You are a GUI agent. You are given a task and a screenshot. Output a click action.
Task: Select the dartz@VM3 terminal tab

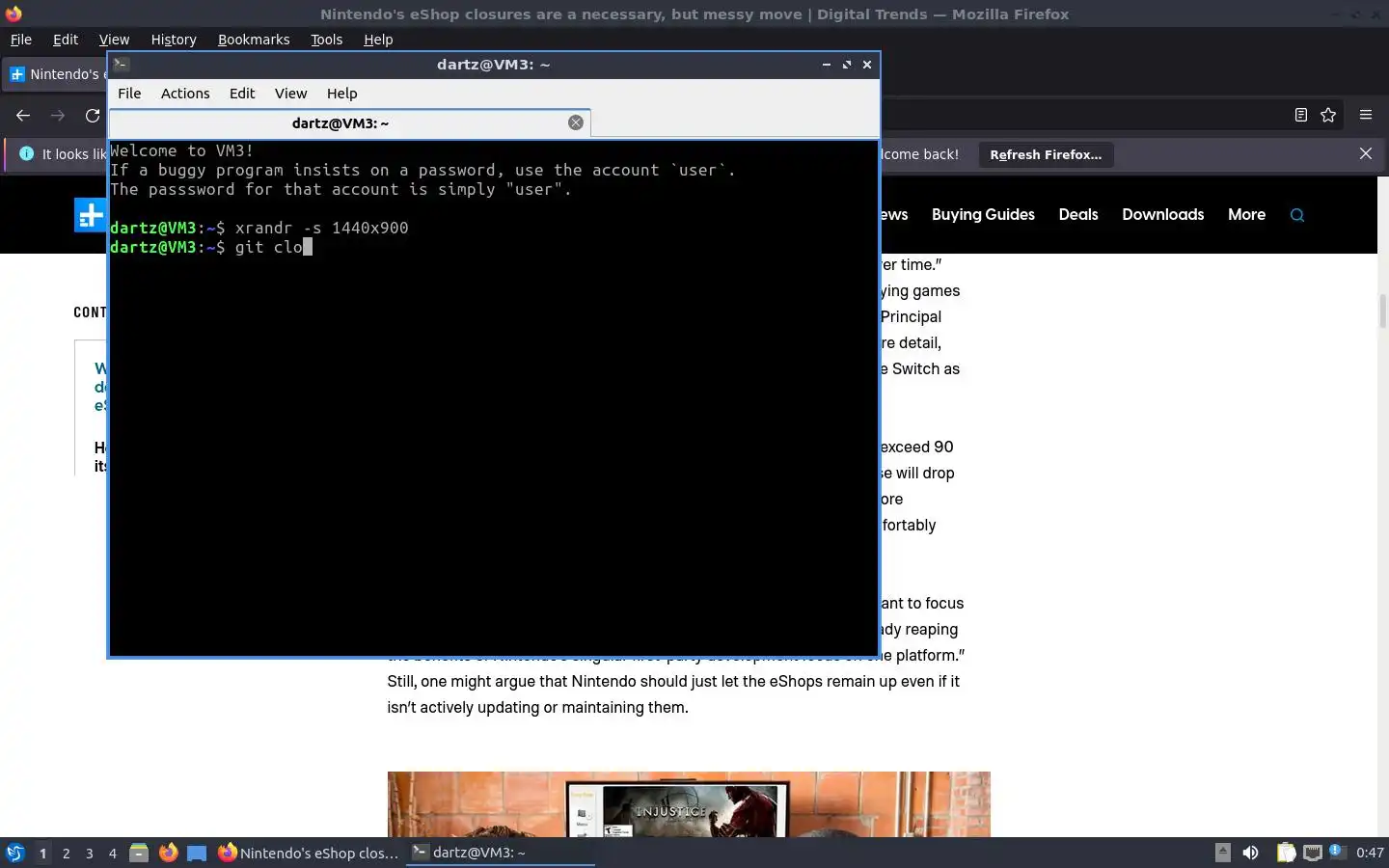340,123
